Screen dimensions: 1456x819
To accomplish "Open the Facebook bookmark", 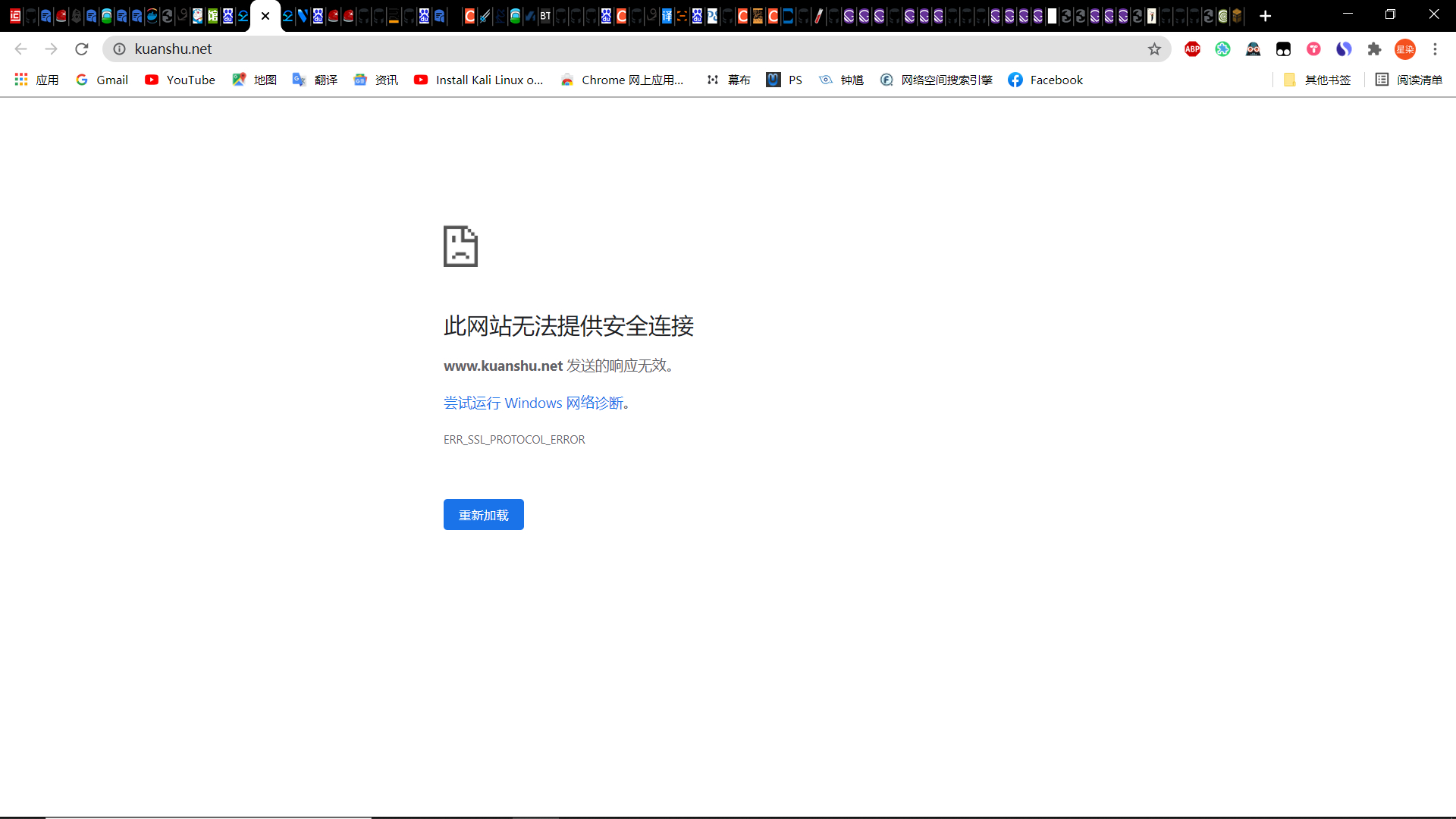I will 1045,80.
